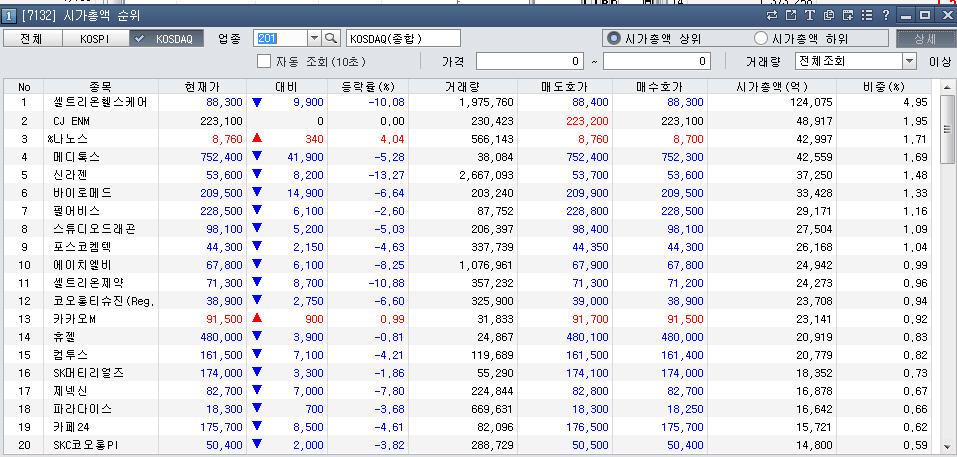The image size is (957, 457).
Task: Select the 시가총액 상위 radio button
Action: coord(613,38)
